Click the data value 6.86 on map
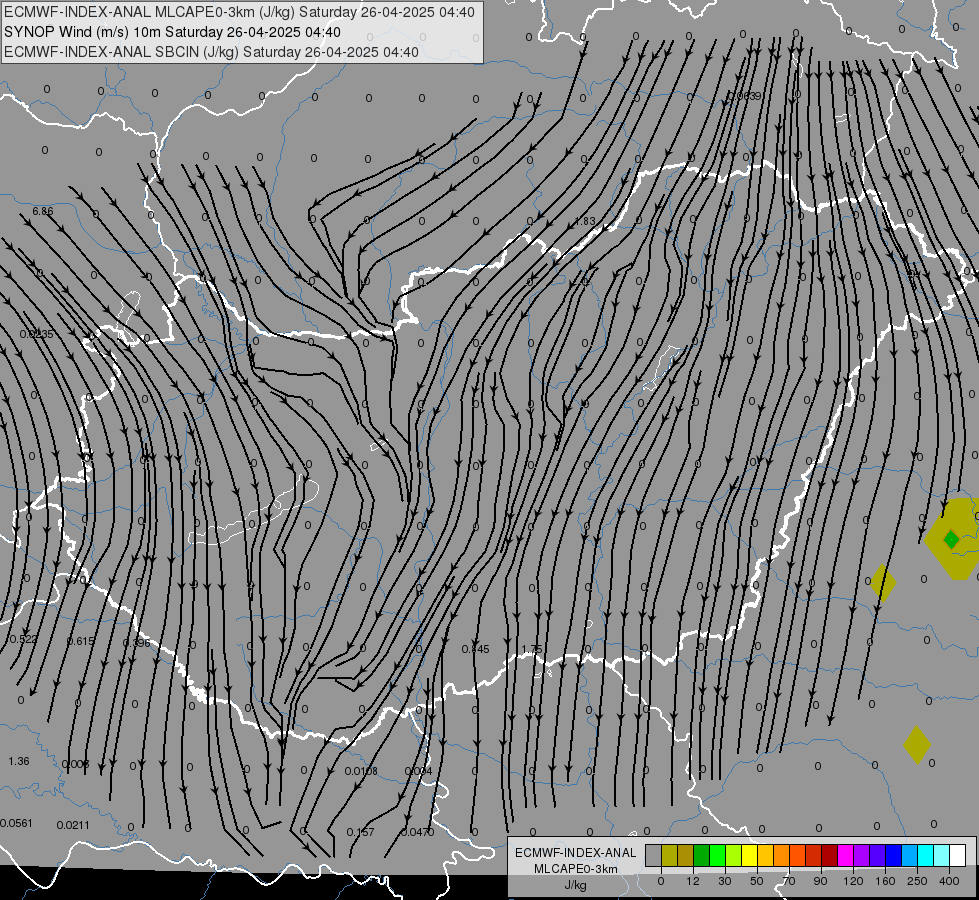The width and height of the screenshot is (979, 900). (42, 211)
